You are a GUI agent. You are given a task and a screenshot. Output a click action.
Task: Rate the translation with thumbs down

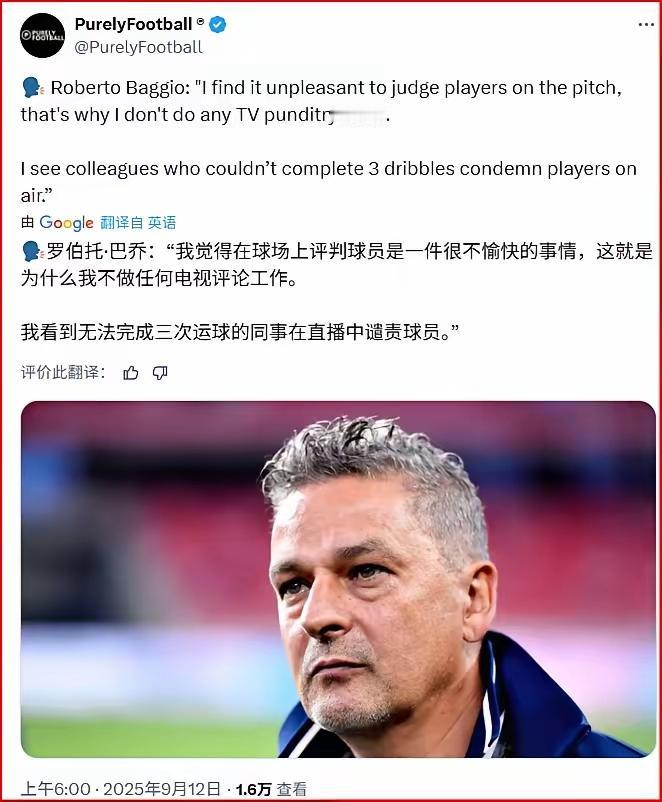160,373
